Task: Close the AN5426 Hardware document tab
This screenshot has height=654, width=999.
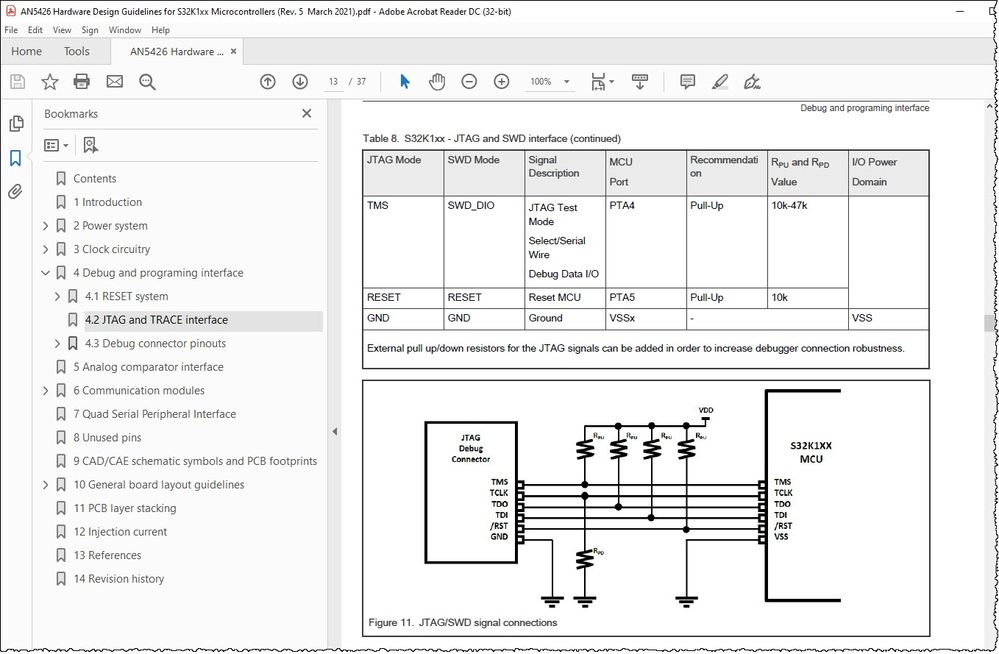Action: [233, 52]
